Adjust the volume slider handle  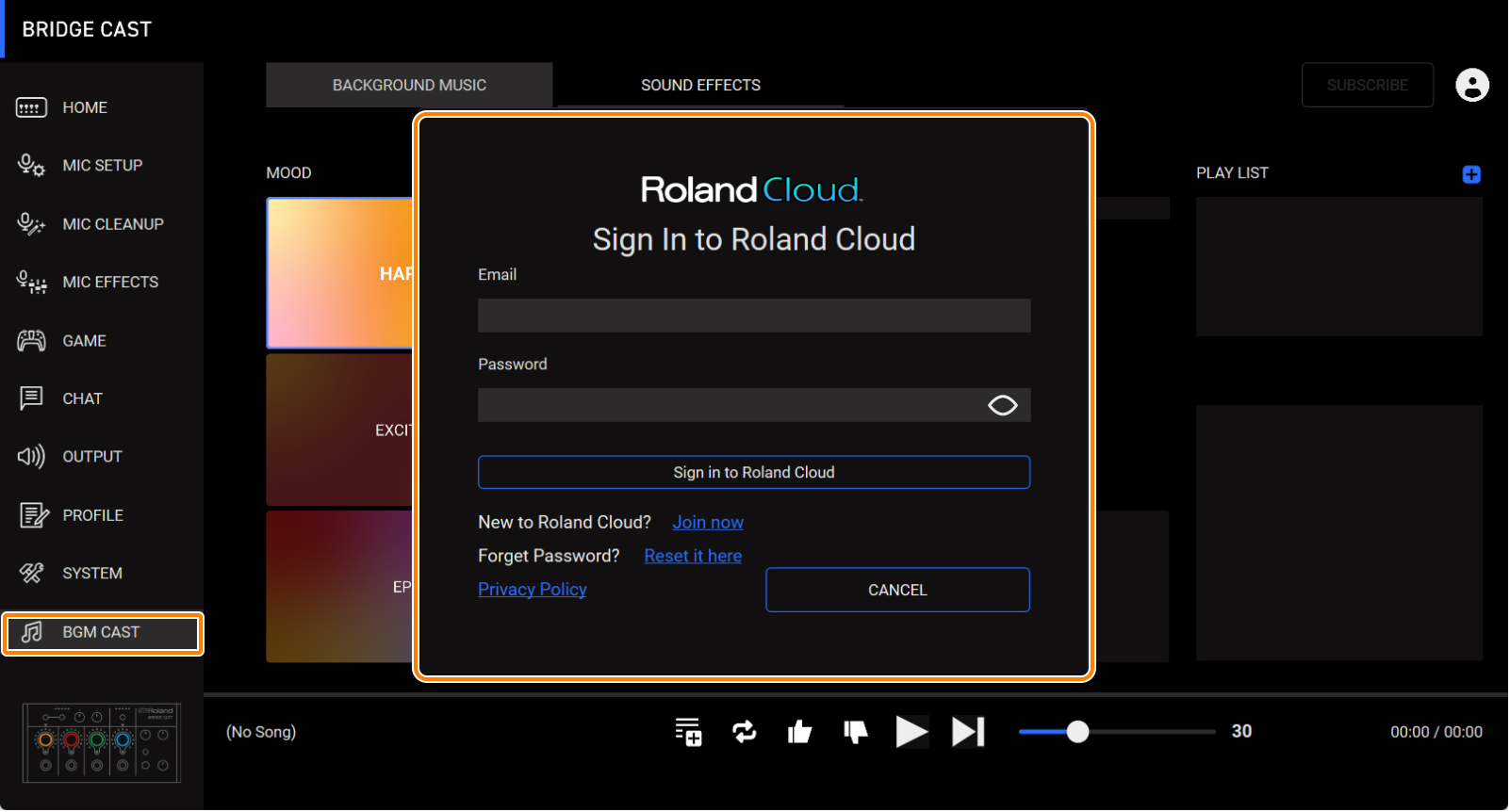click(x=1077, y=732)
